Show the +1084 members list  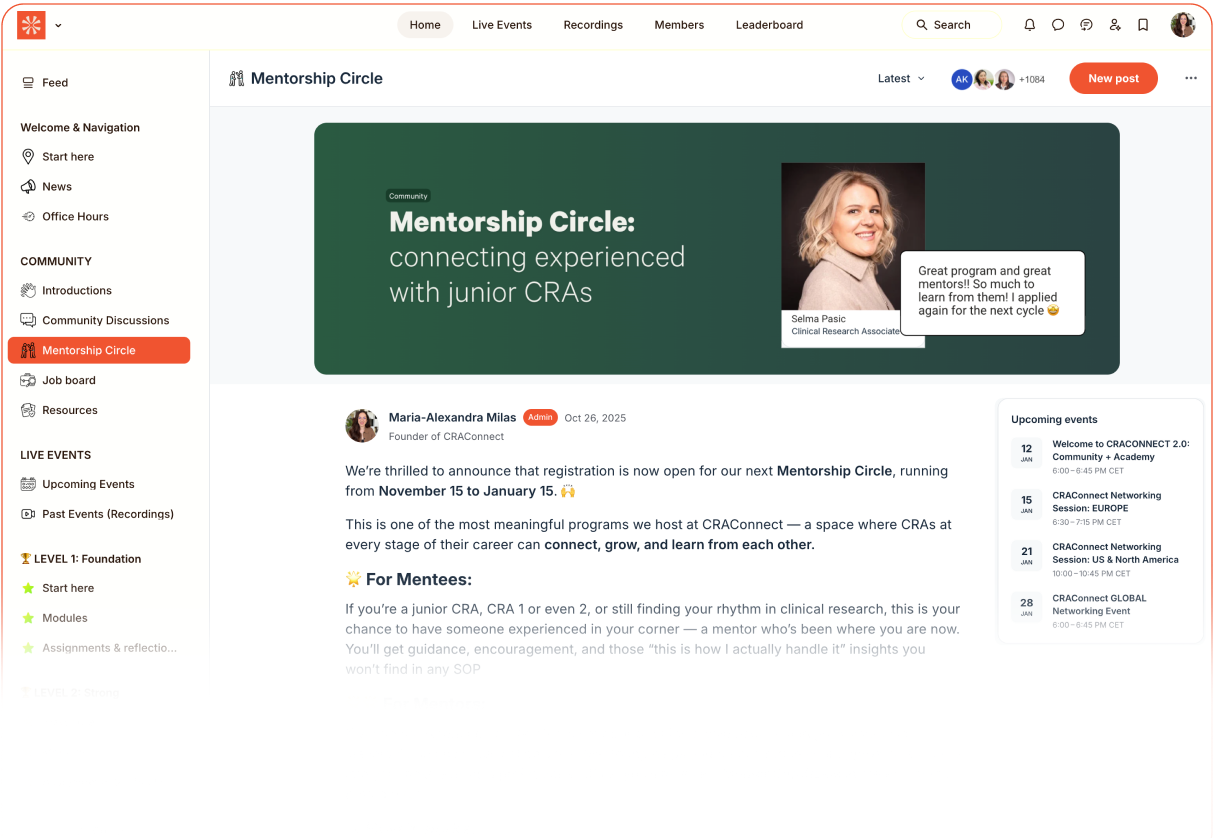coord(1032,80)
